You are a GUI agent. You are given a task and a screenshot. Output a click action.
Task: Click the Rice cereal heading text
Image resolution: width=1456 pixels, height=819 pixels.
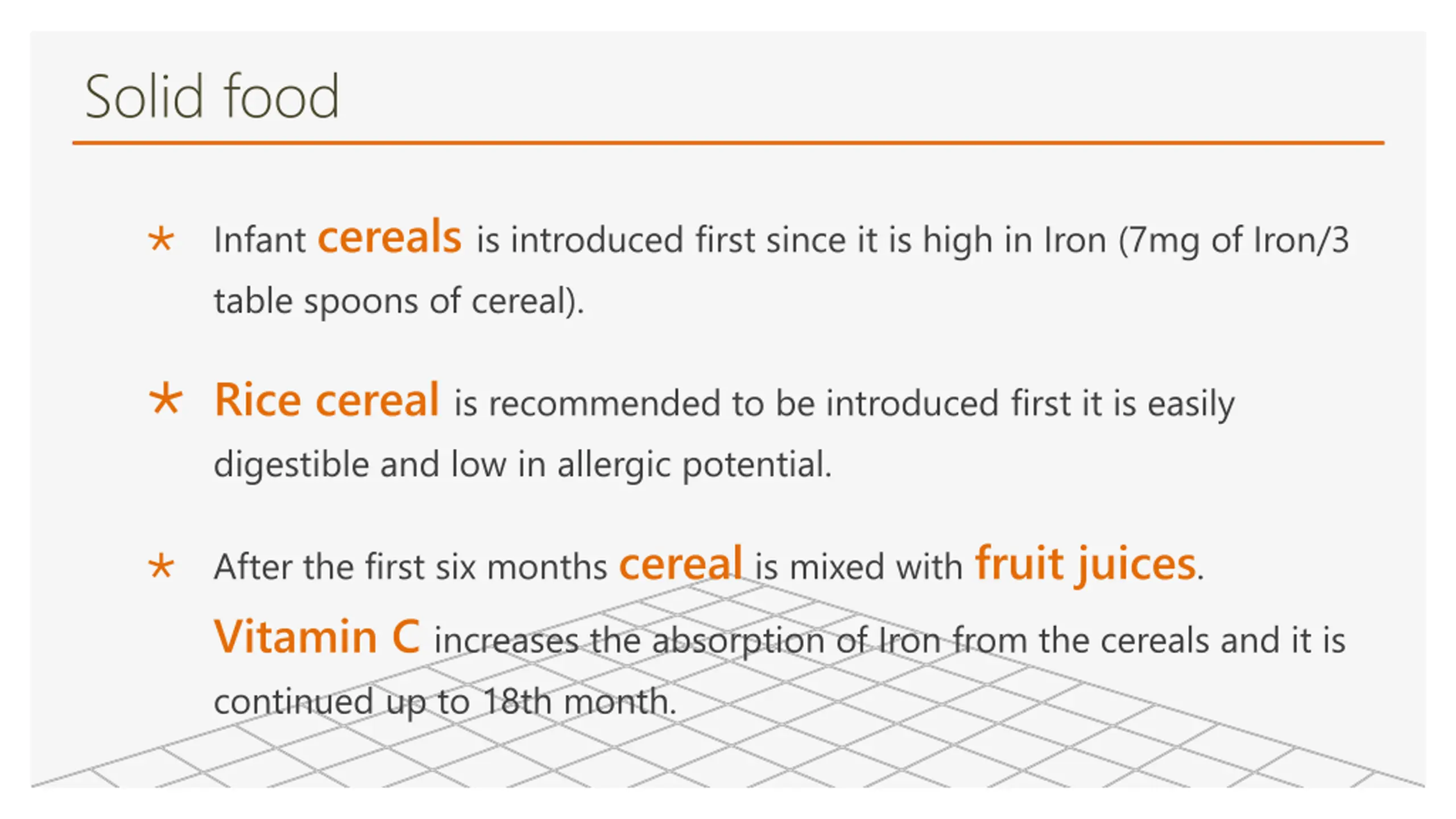(x=326, y=400)
